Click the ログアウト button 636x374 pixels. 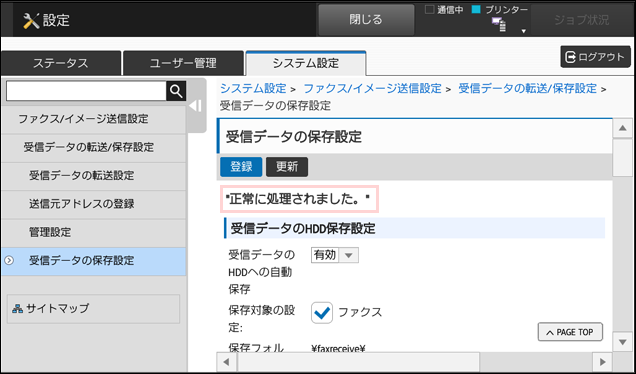[x=595, y=57]
